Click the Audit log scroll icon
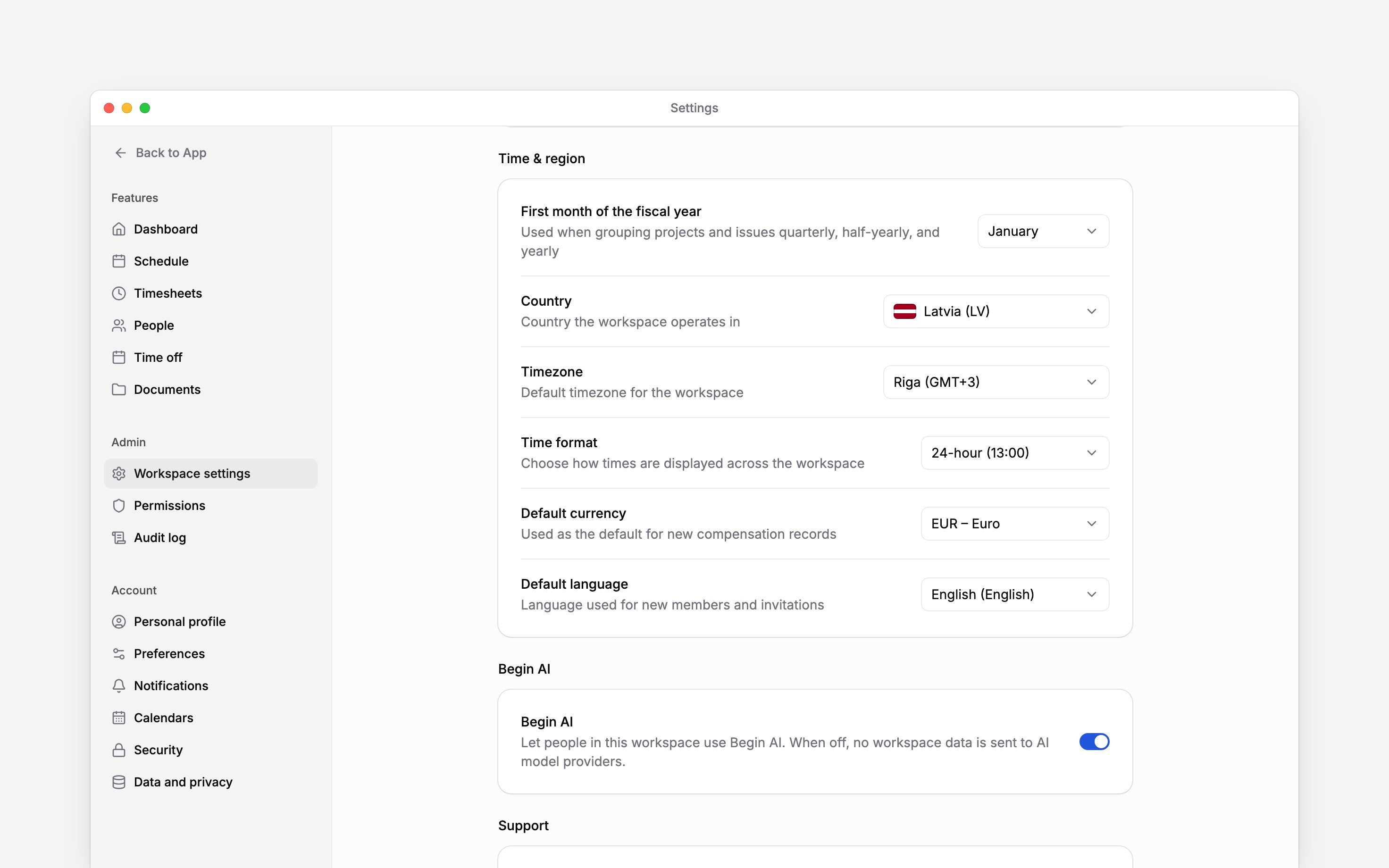The height and width of the screenshot is (868, 1389). click(119, 538)
